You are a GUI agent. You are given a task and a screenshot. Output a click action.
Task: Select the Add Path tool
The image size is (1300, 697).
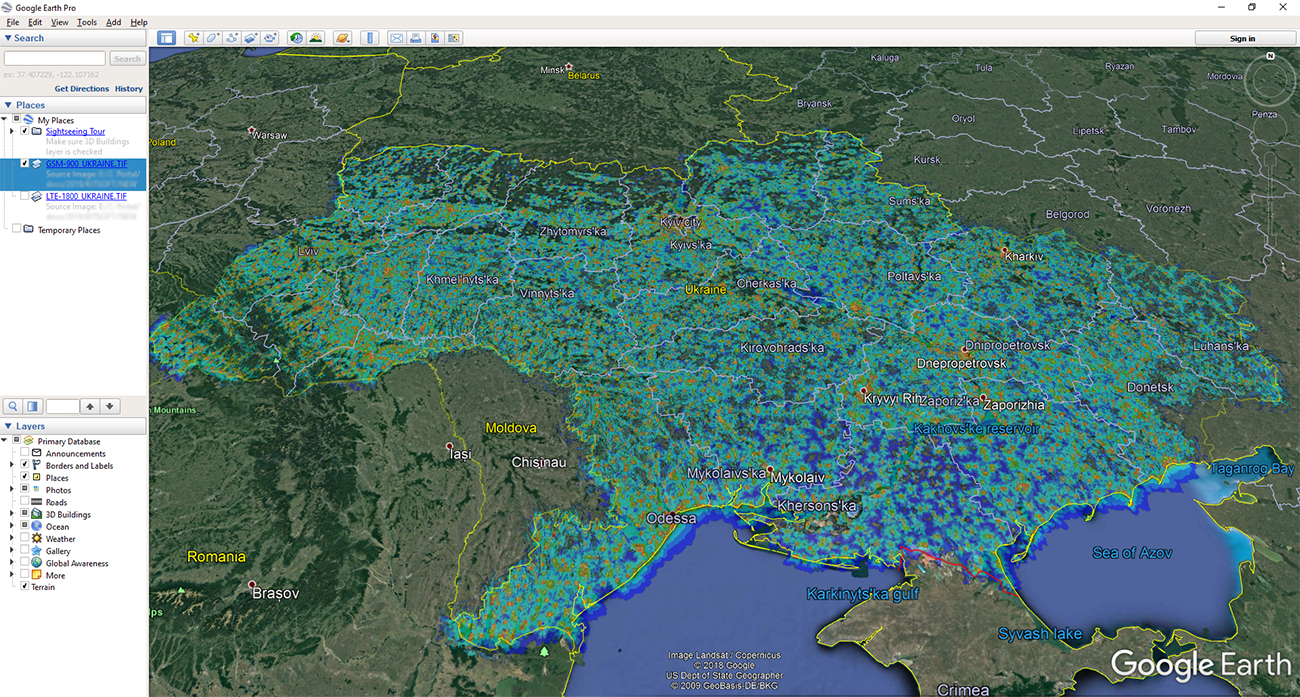coord(232,38)
